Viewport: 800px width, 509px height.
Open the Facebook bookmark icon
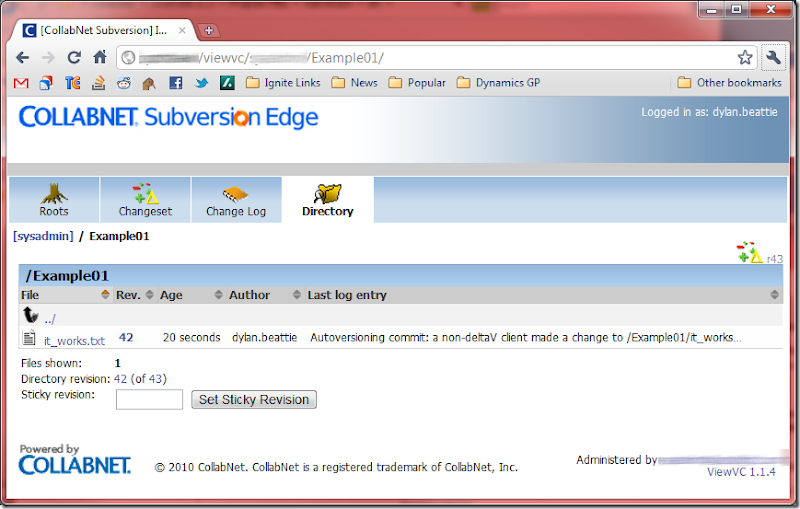(176, 83)
